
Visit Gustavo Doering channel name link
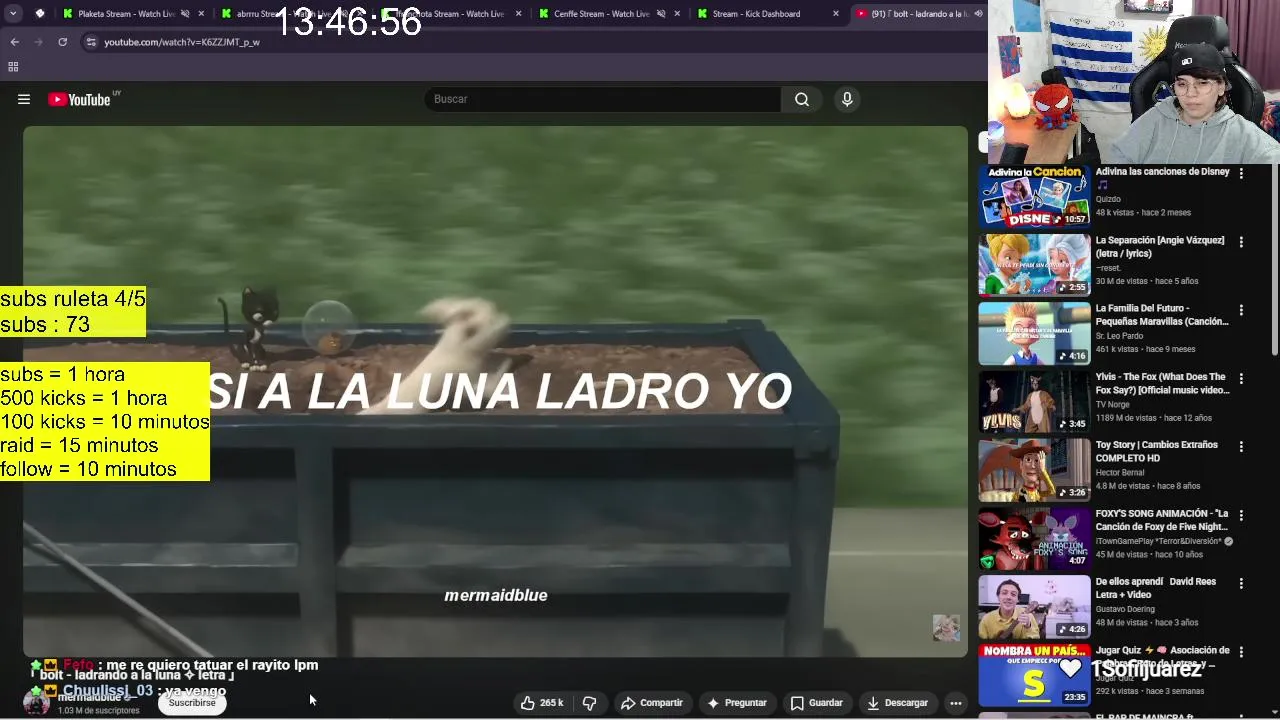(1125, 608)
